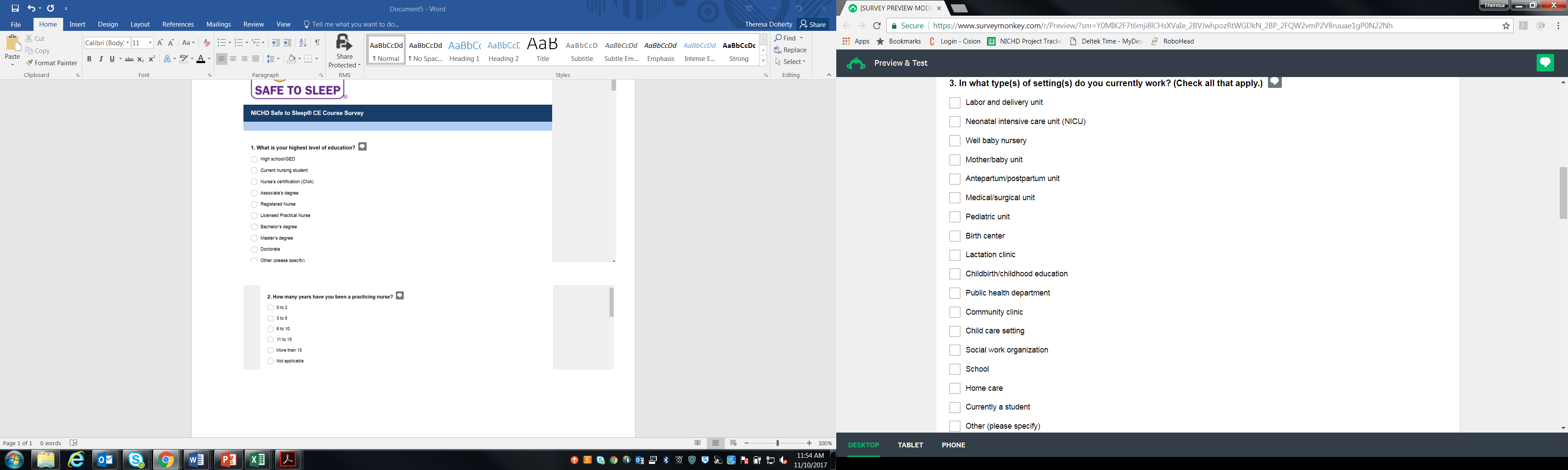Tick the Home care checkbox
This screenshot has height=470, width=1568.
[x=955, y=389]
